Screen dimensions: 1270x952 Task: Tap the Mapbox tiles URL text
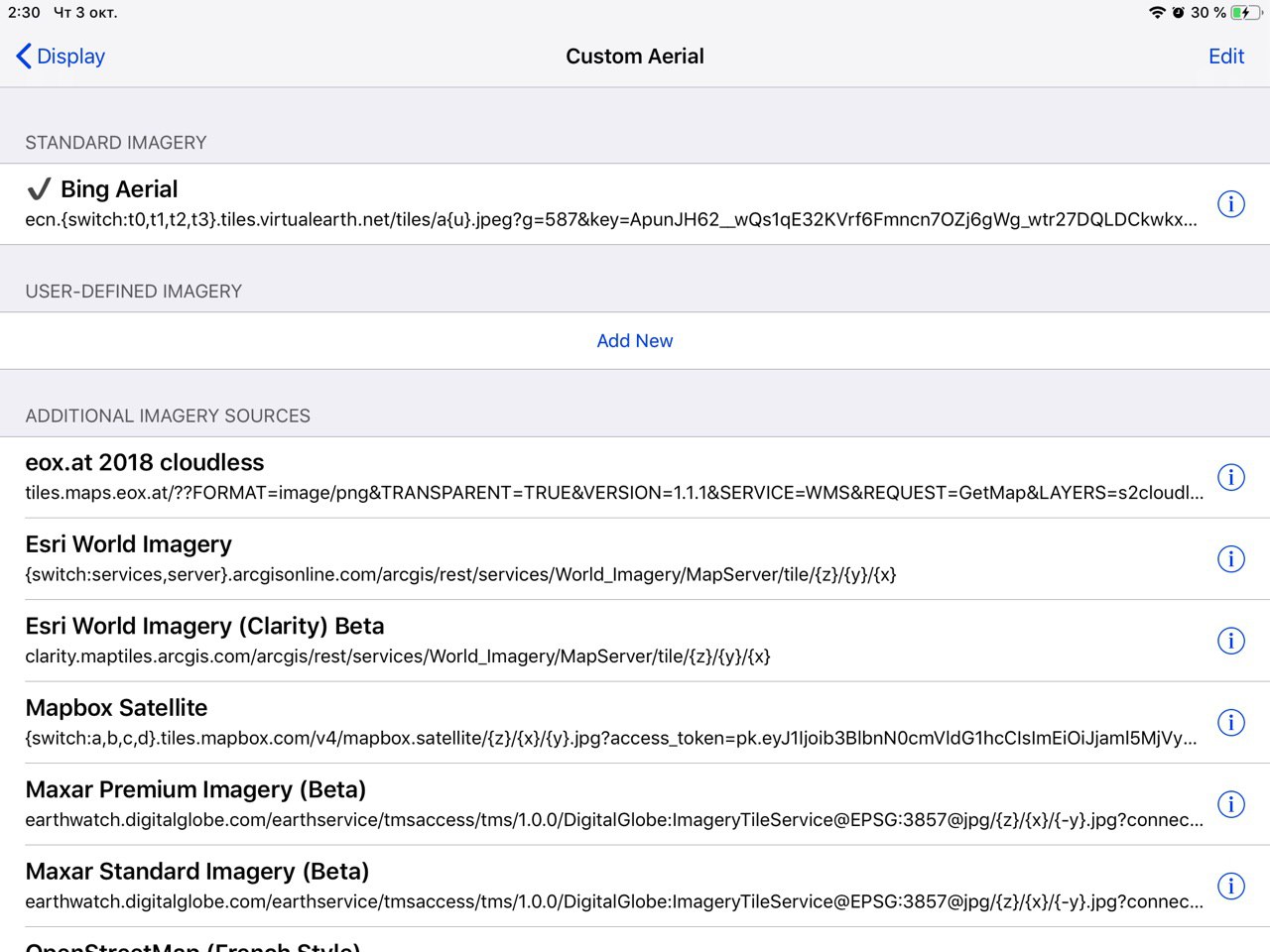tap(611, 739)
